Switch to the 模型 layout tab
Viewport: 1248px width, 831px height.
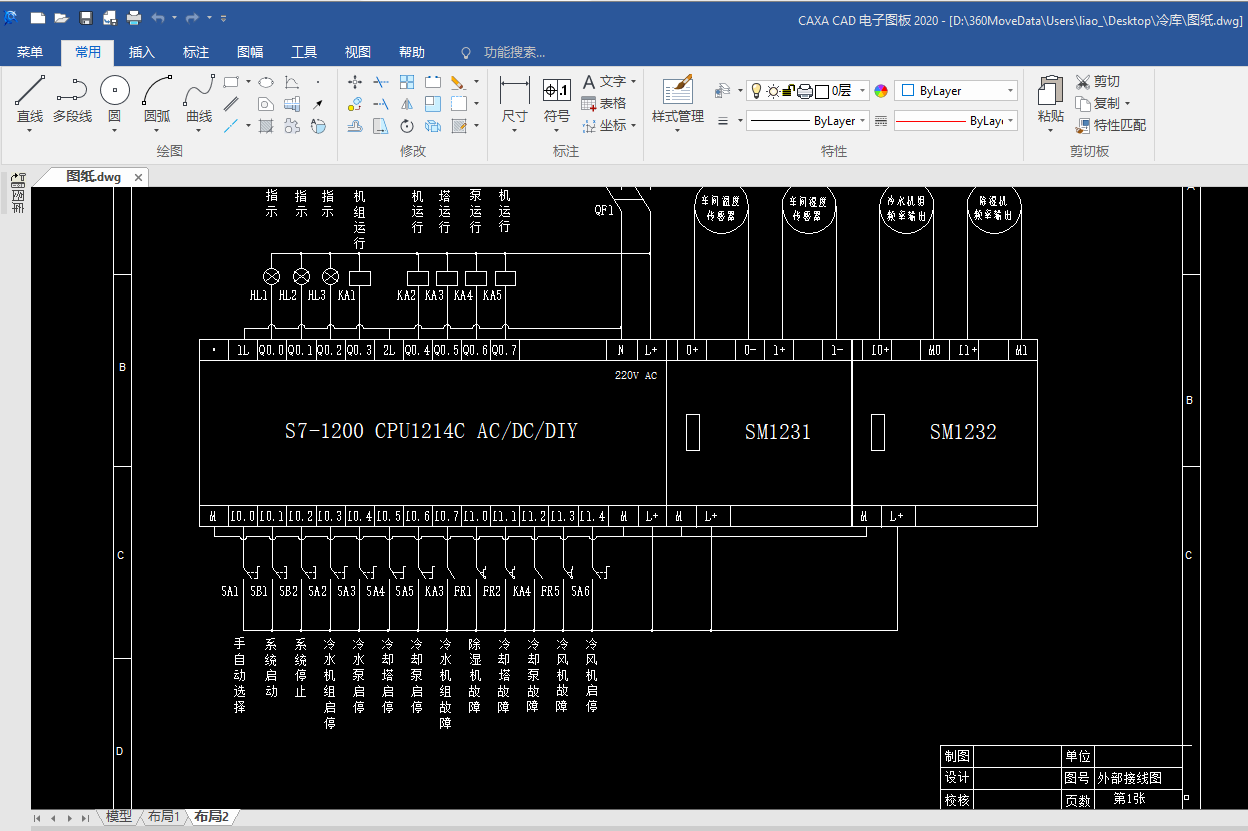pyautogui.click(x=119, y=817)
